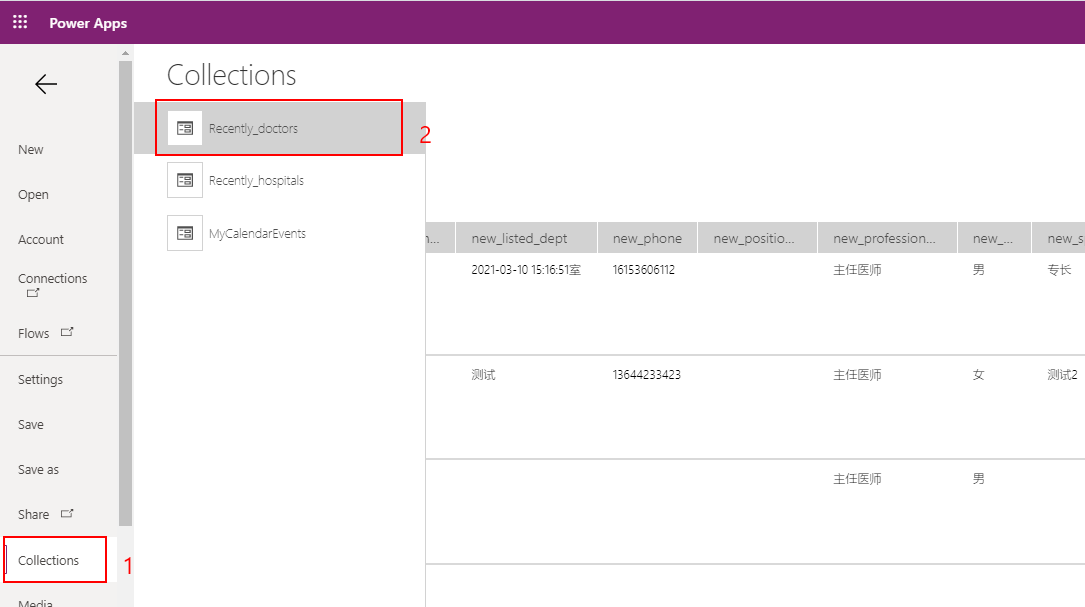Click the back arrow in the sidebar
The height and width of the screenshot is (607, 1085).
(45, 84)
